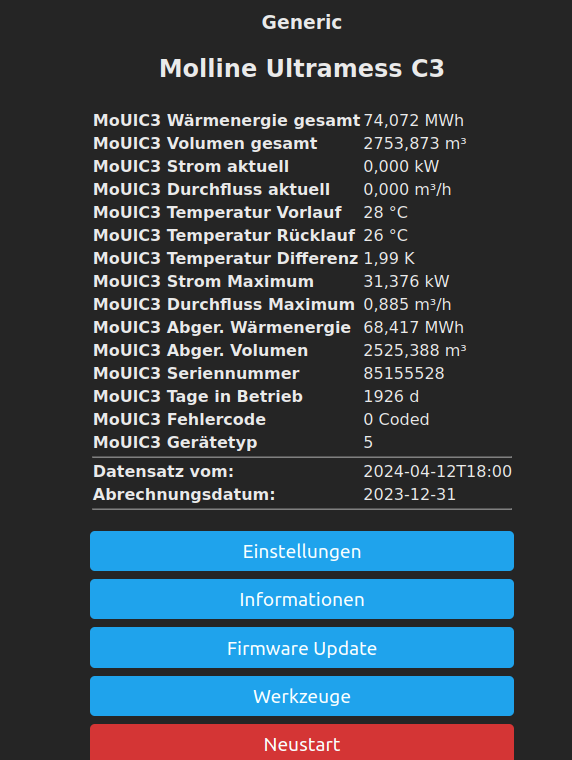The height and width of the screenshot is (760, 572).
Task: Click the MoUIC3 Temperatur Differenz label
Action: [225, 258]
